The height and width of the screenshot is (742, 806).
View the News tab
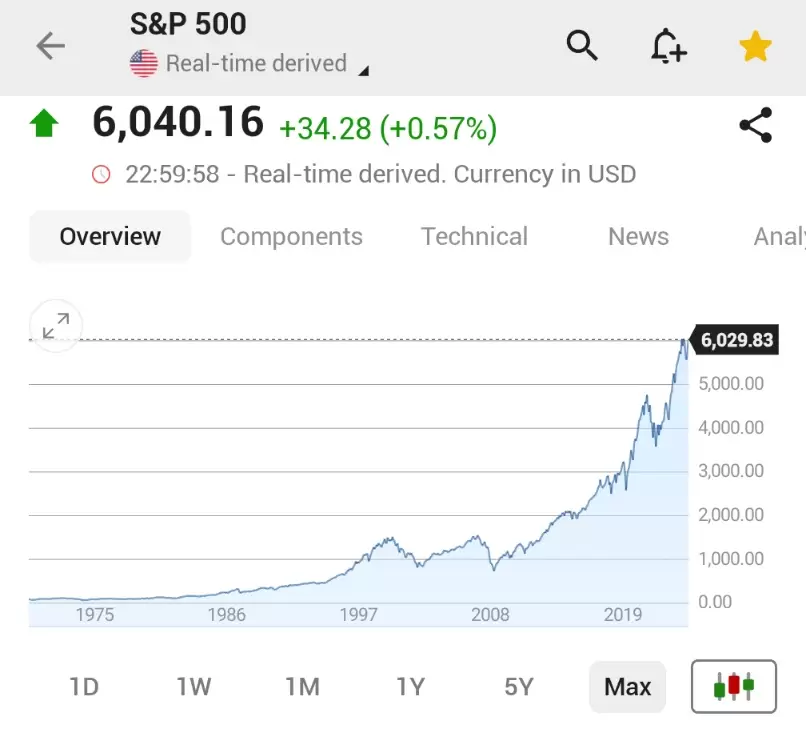(638, 237)
